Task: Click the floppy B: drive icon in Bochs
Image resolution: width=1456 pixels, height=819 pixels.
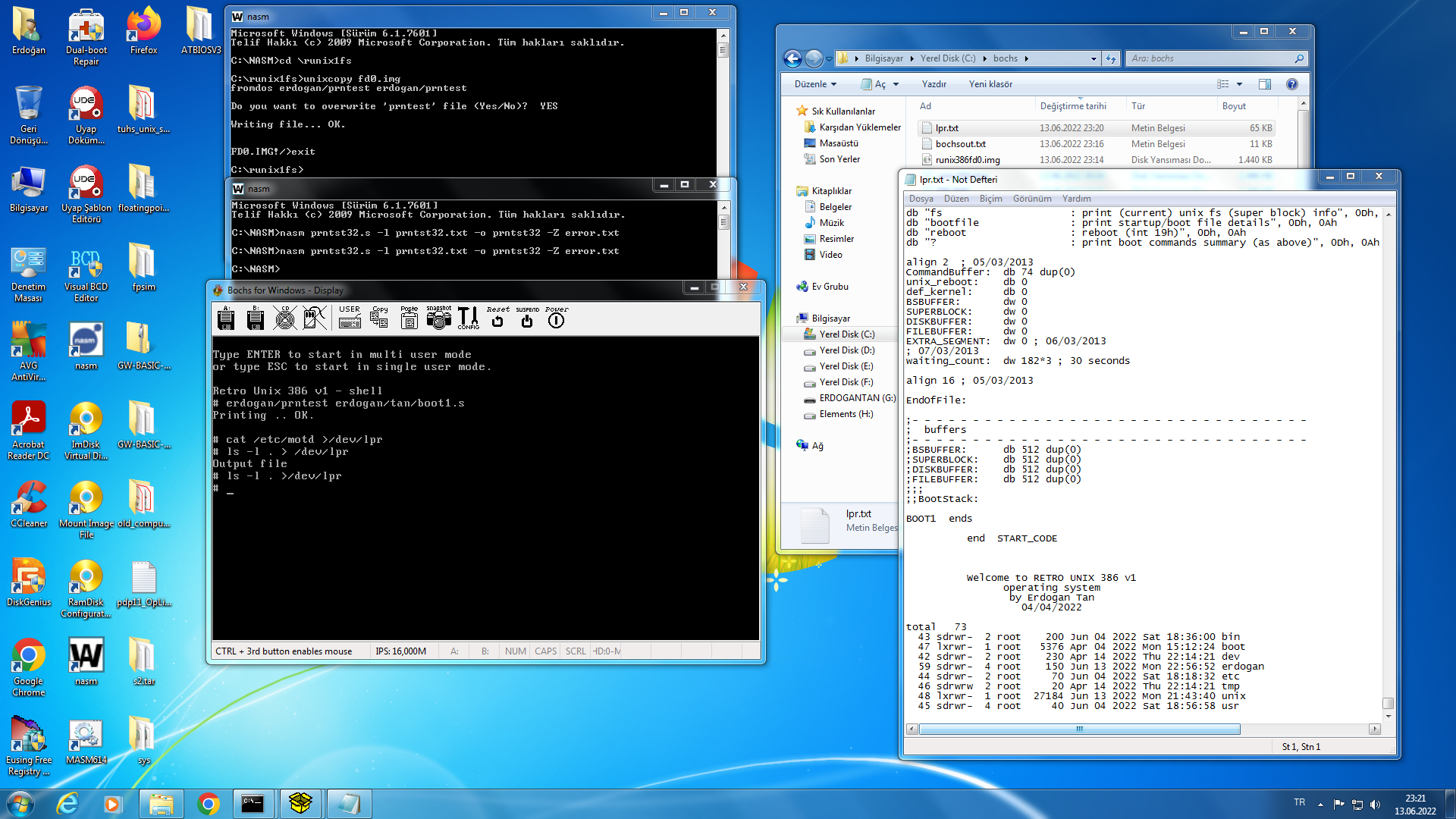Action: point(256,318)
